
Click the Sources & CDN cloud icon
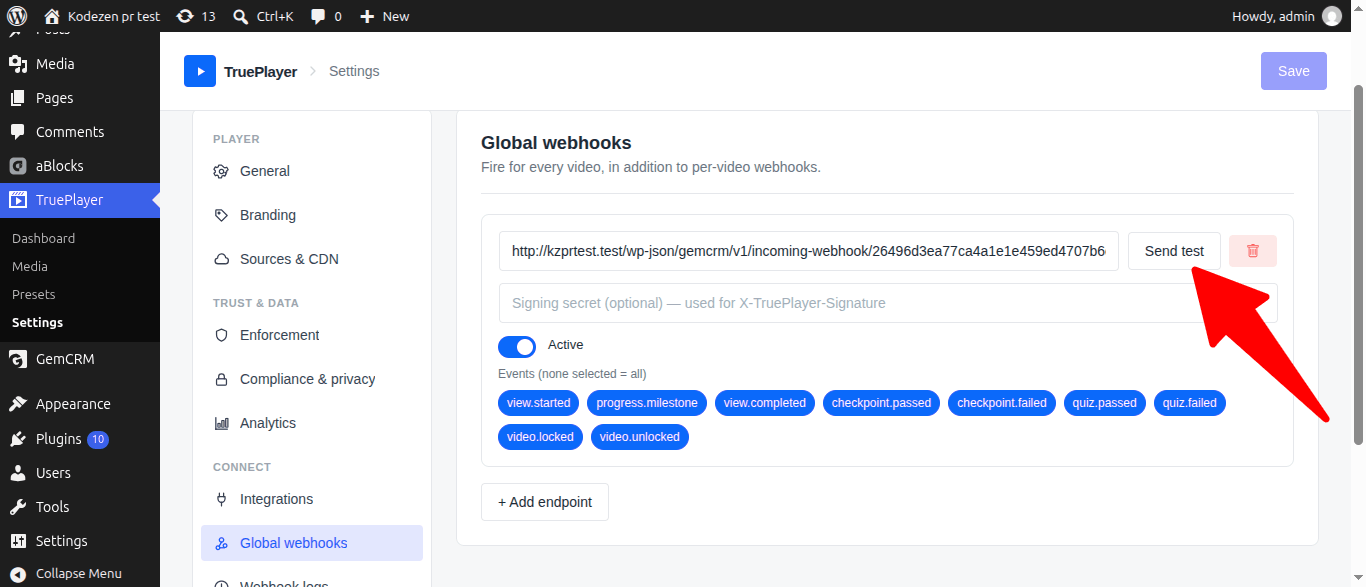222,259
